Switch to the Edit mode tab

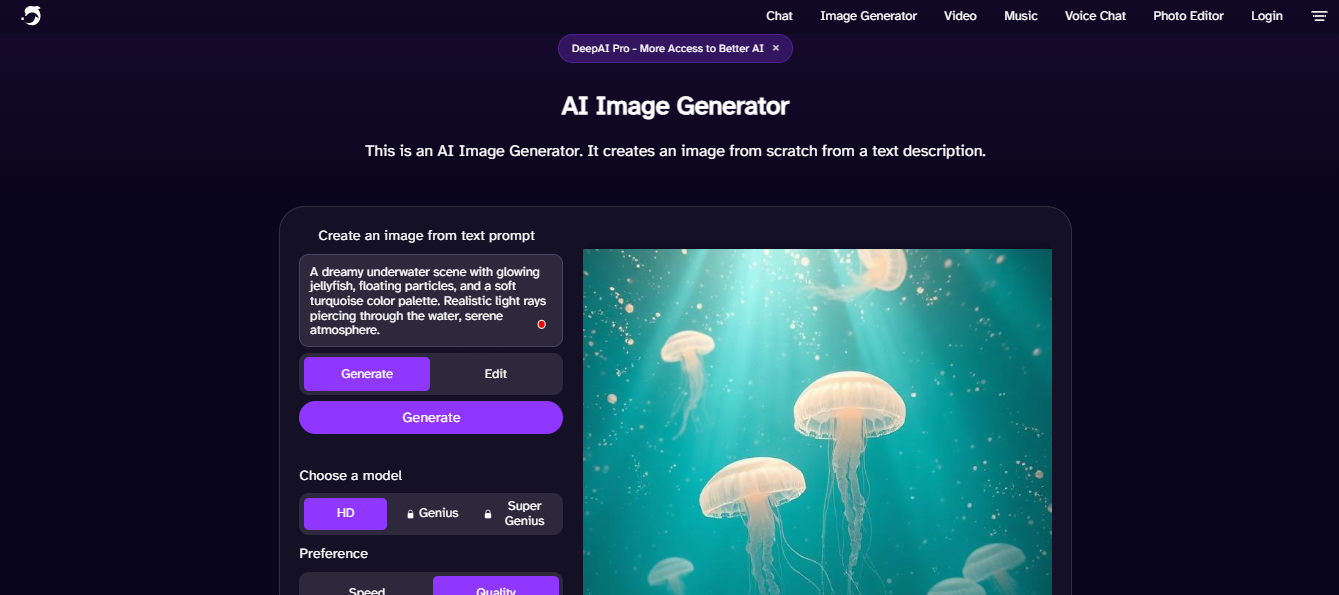click(x=496, y=374)
